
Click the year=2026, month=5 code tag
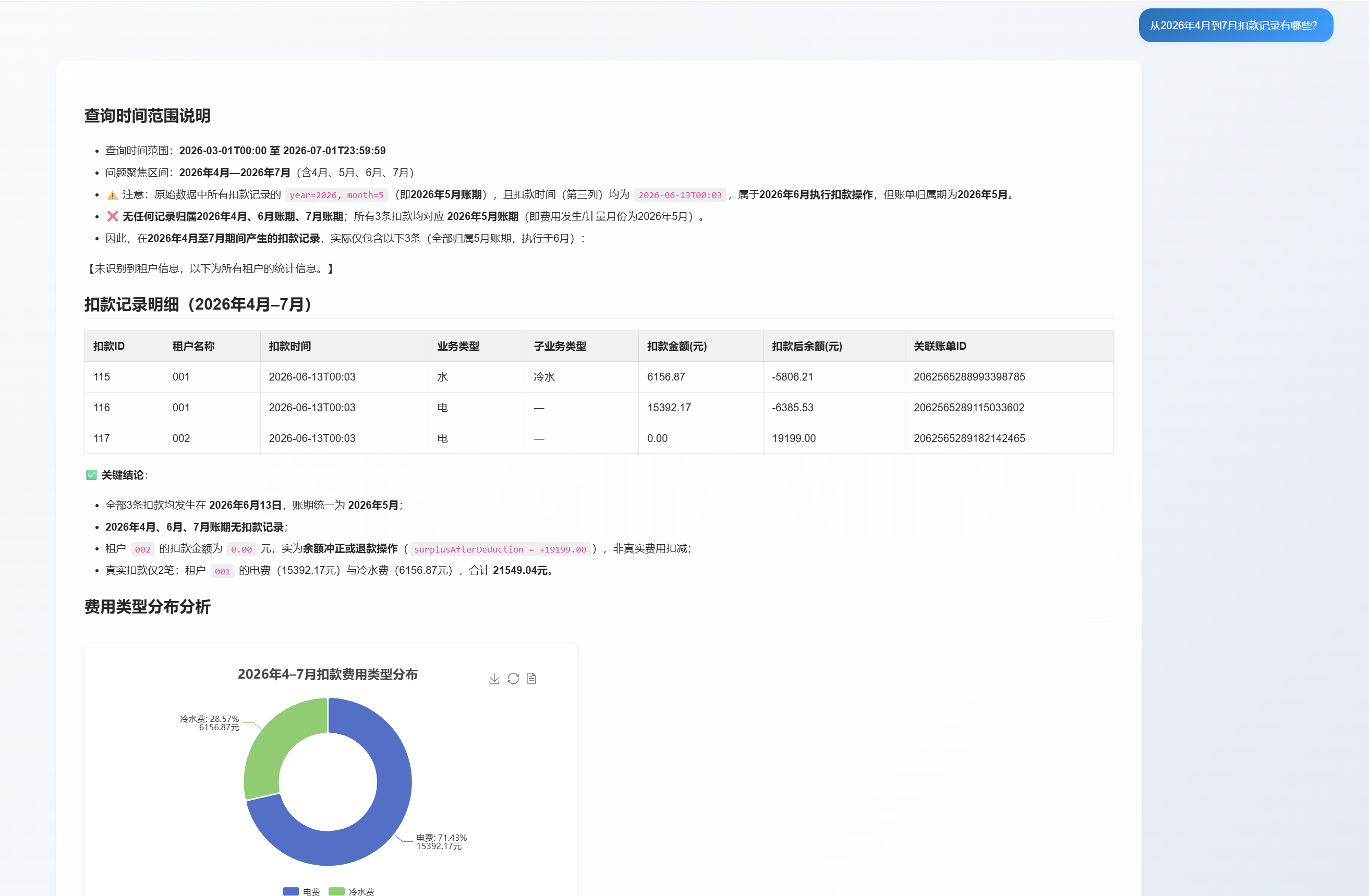(336, 195)
